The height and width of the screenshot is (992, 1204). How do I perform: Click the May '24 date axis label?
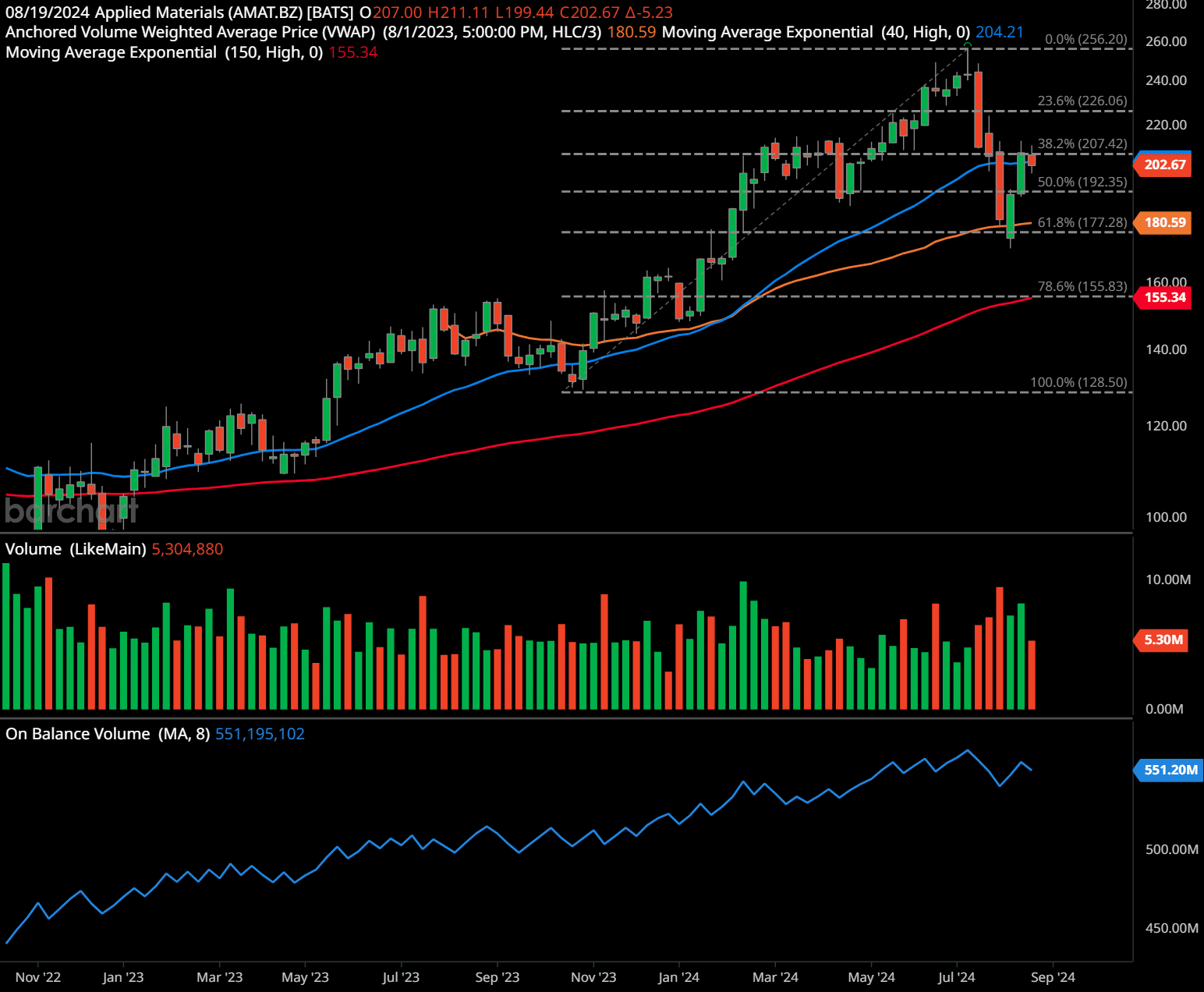click(x=872, y=977)
